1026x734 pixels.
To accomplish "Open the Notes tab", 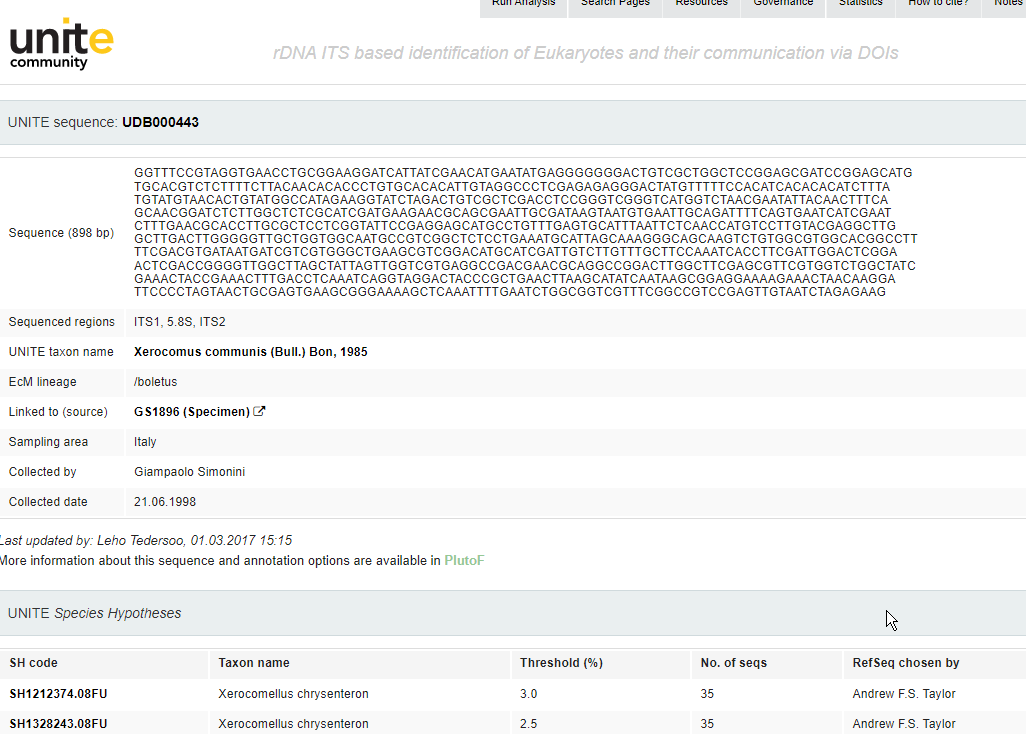I will (x=1008, y=5).
